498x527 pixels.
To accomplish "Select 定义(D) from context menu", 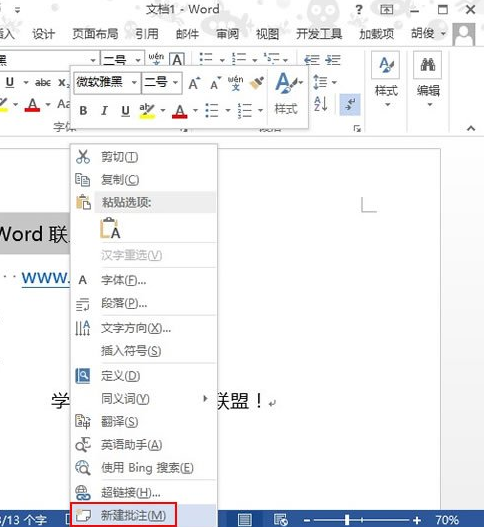I will click(143, 376).
